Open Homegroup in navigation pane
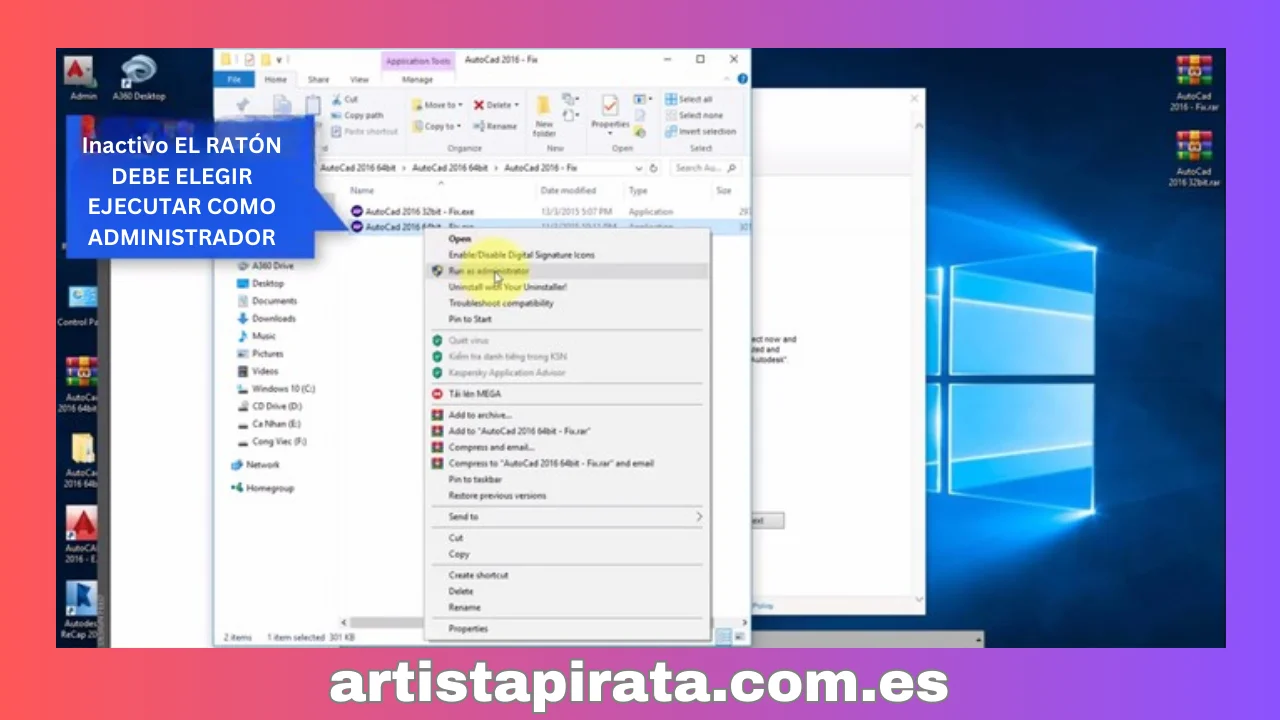1280x720 pixels. point(263,488)
